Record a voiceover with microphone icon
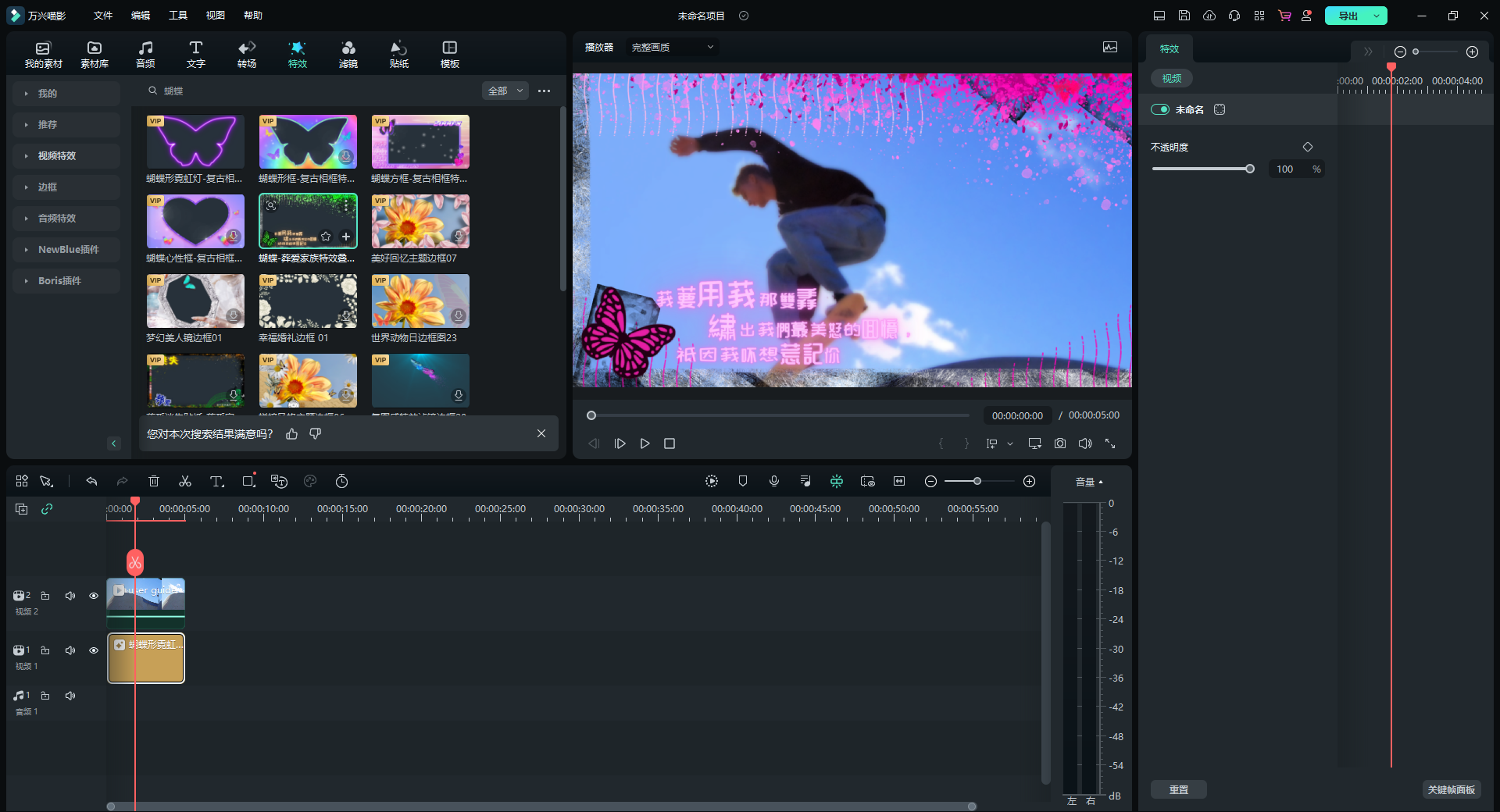This screenshot has width=1500, height=812. (774, 482)
